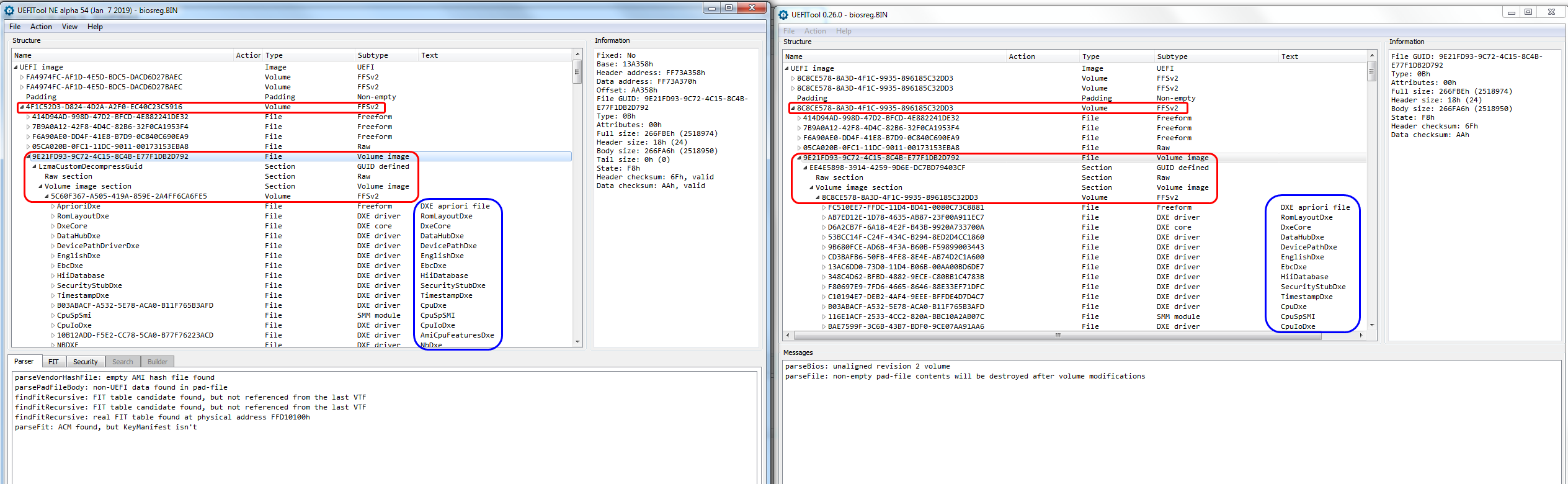Image resolution: width=1568 pixels, height=484 pixels.
Task: Click the scroll-up arrow of UEFITool 0.26.0's tree
Action: [x=1371, y=56]
